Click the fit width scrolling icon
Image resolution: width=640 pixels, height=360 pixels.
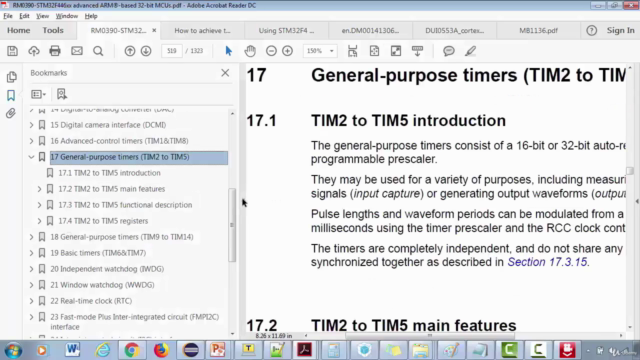(352, 51)
